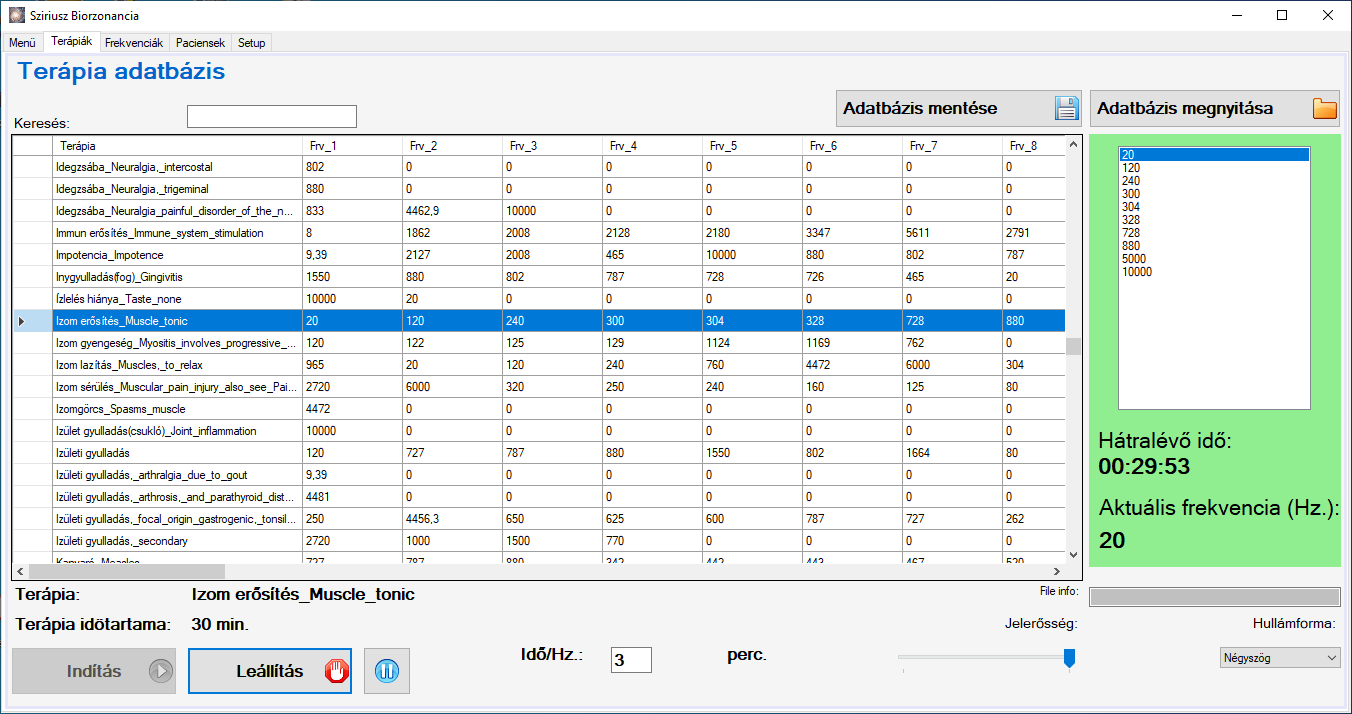Open the Hullámforma Négyszög dropdown
The height and width of the screenshot is (714, 1352).
coord(1280,658)
